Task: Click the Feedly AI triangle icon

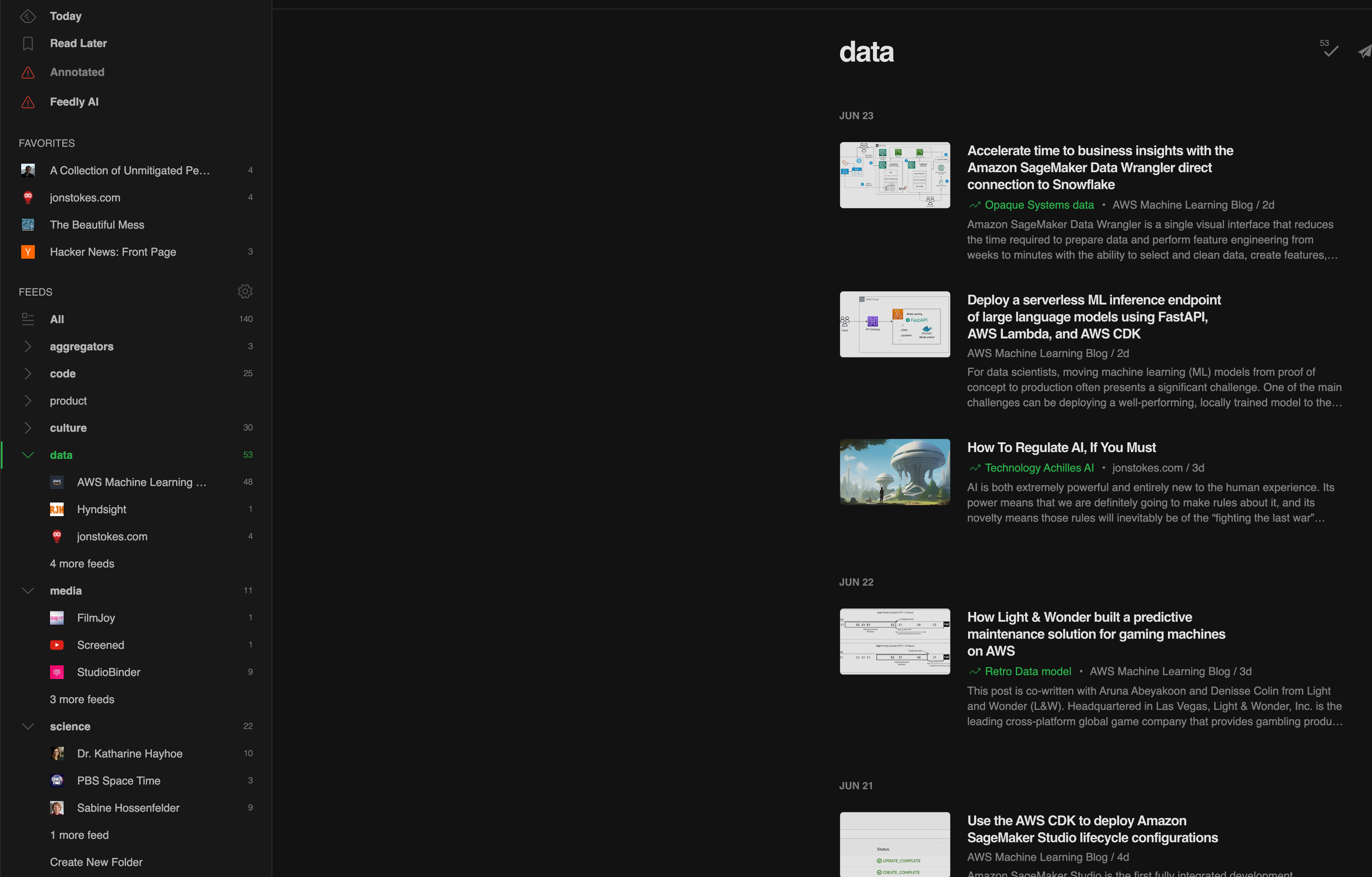Action: [28, 103]
